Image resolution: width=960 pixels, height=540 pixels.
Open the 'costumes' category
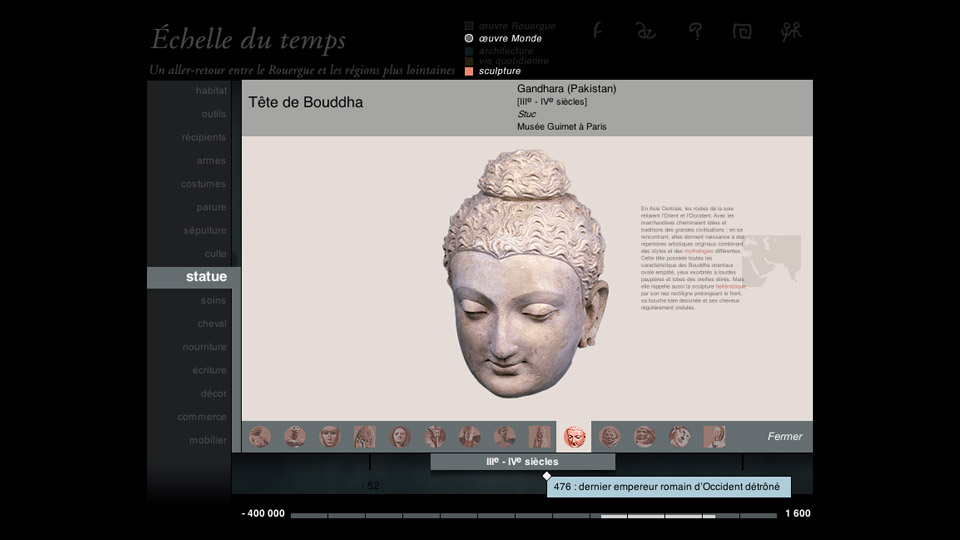(x=203, y=184)
